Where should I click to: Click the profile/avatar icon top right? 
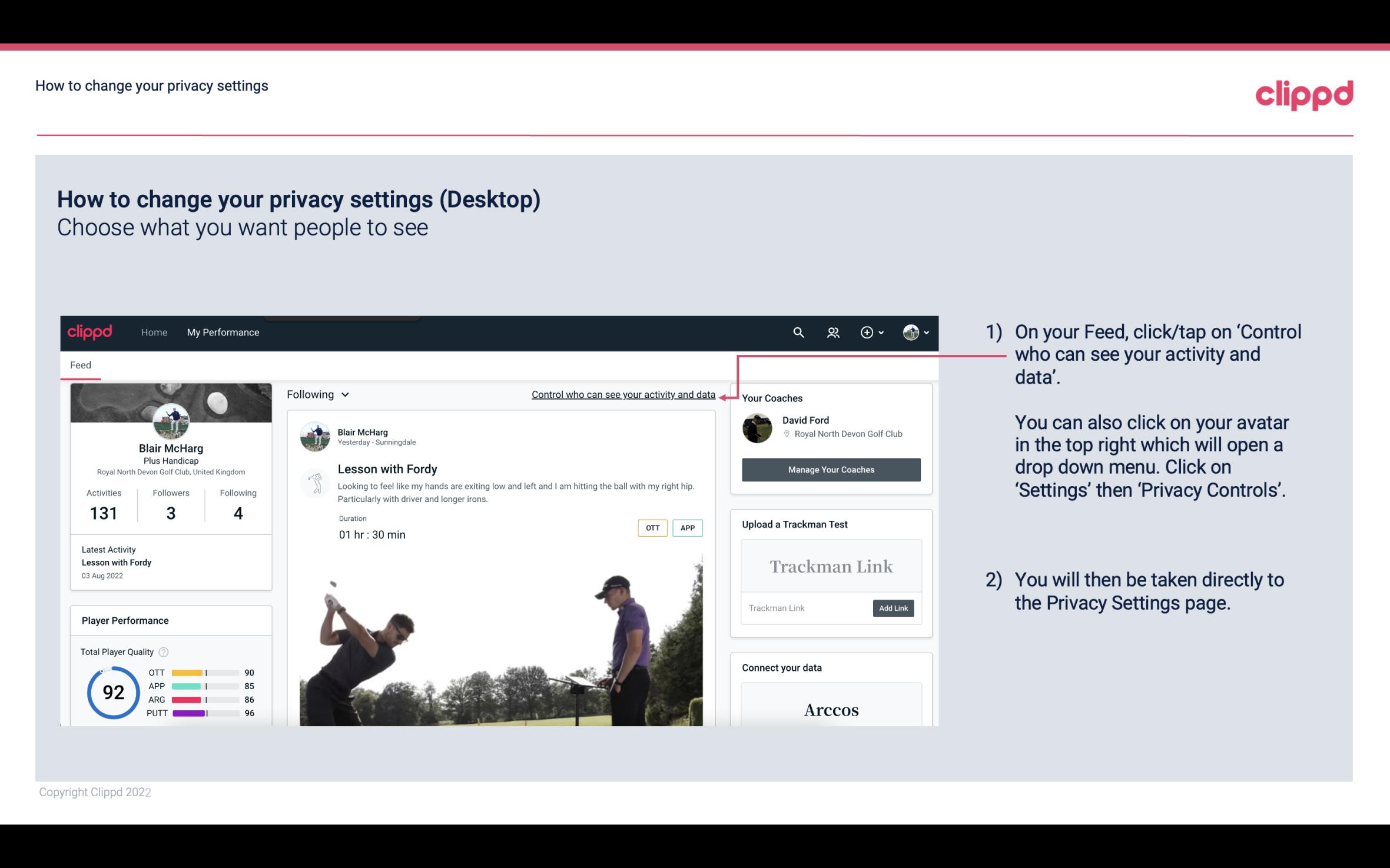[911, 332]
